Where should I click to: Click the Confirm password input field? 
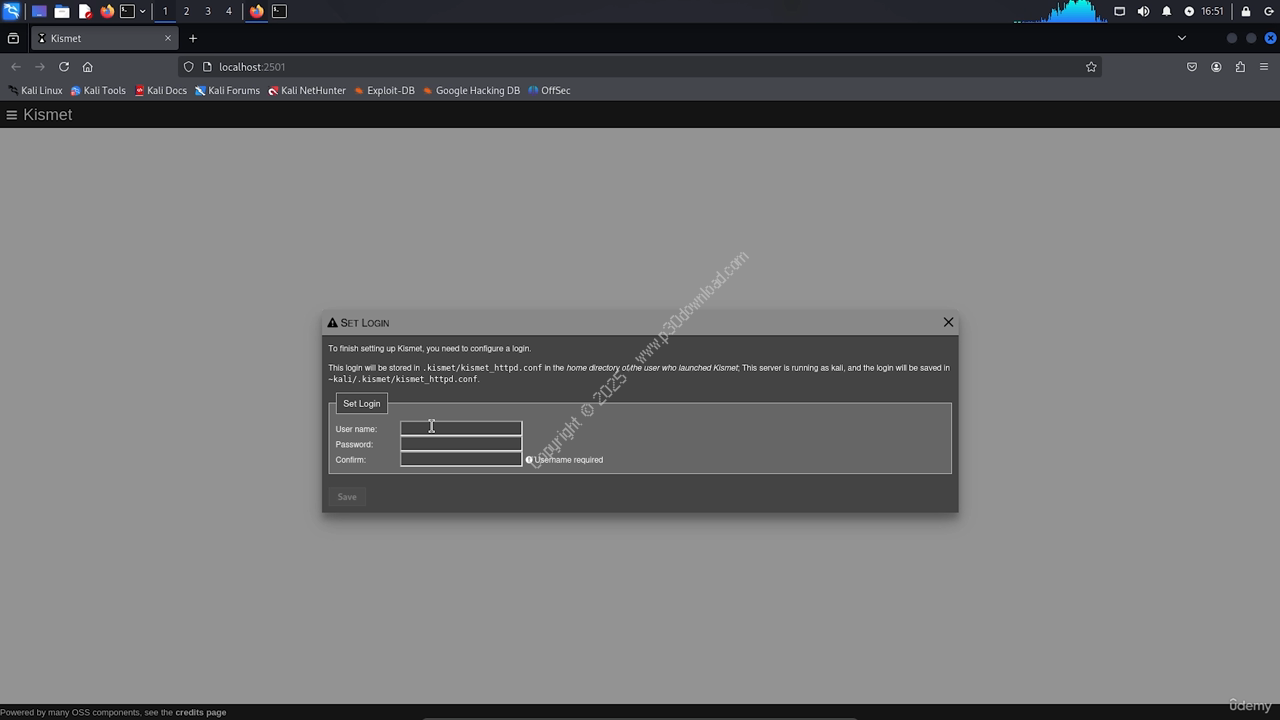pos(461,459)
